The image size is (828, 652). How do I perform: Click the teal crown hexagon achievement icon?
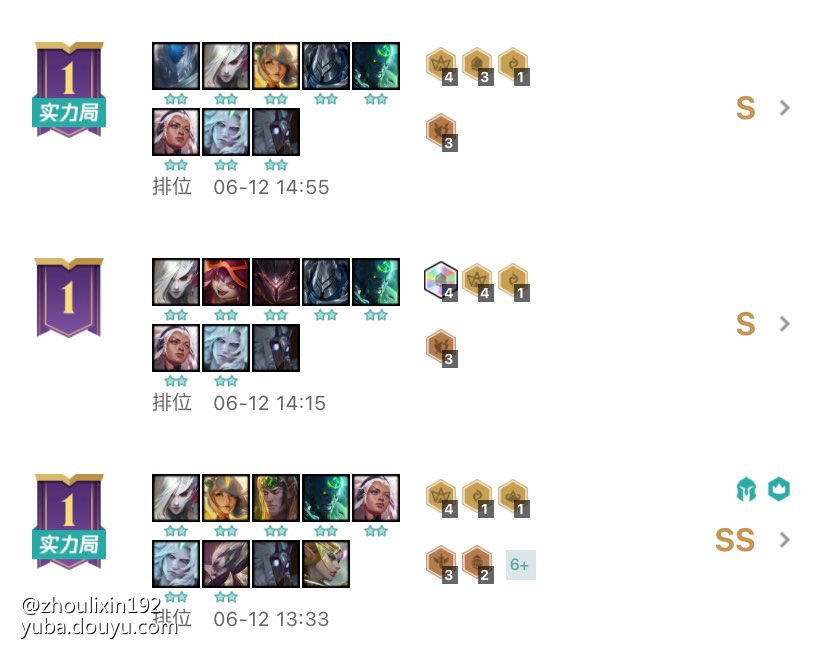tap(779, 489)
